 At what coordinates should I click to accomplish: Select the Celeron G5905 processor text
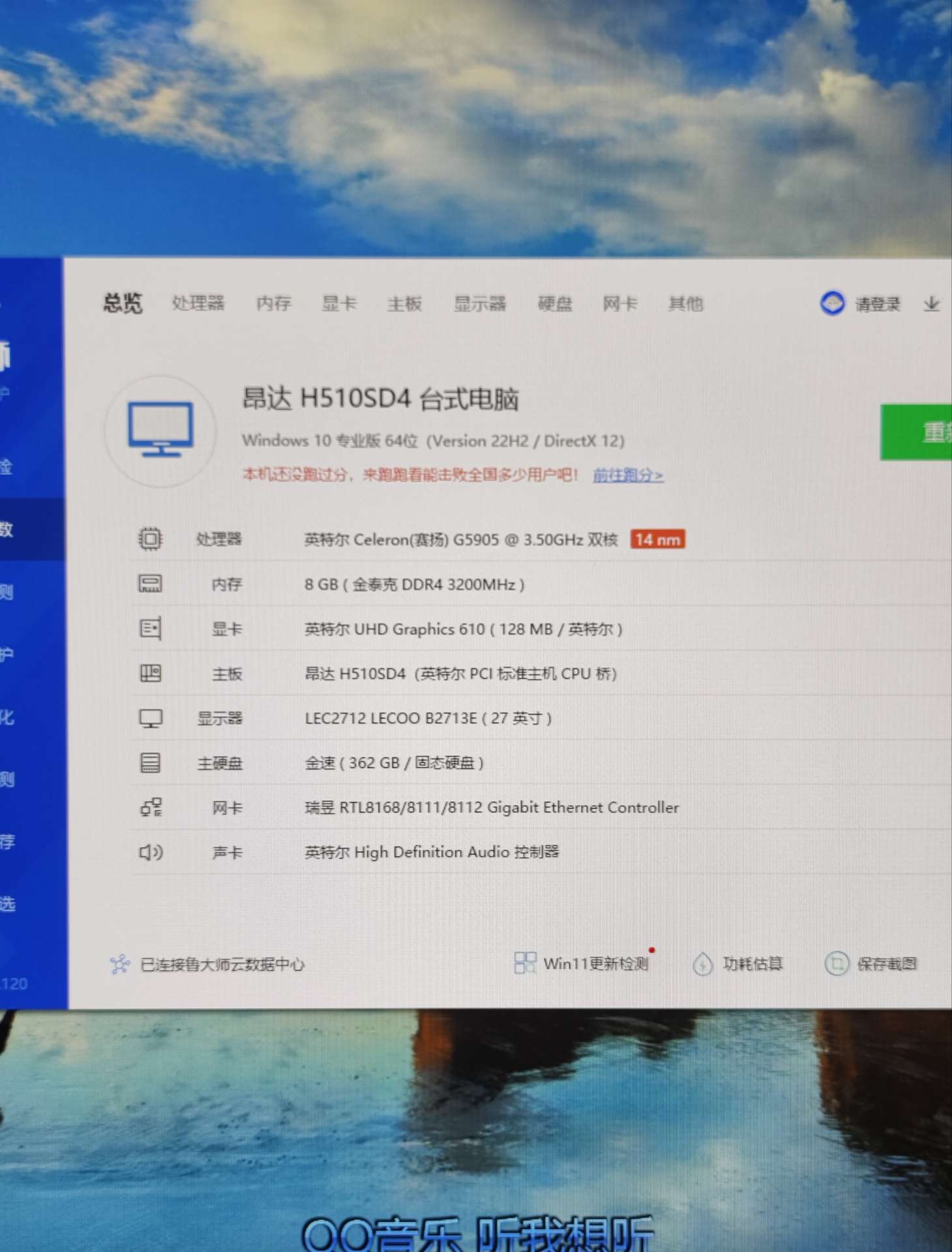pos(461,540)
